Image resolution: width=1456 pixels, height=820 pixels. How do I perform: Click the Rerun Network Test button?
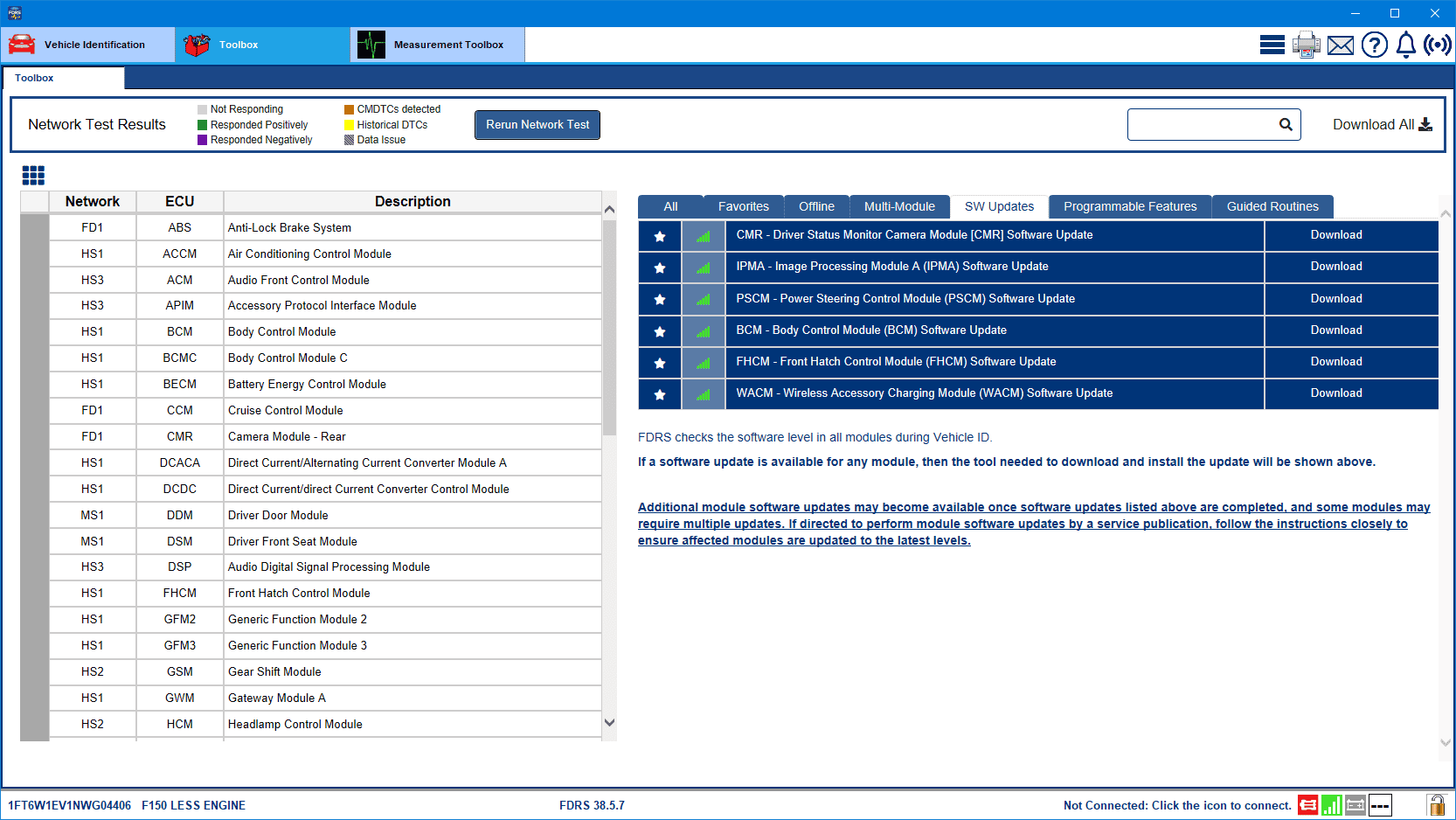(537, 124)
